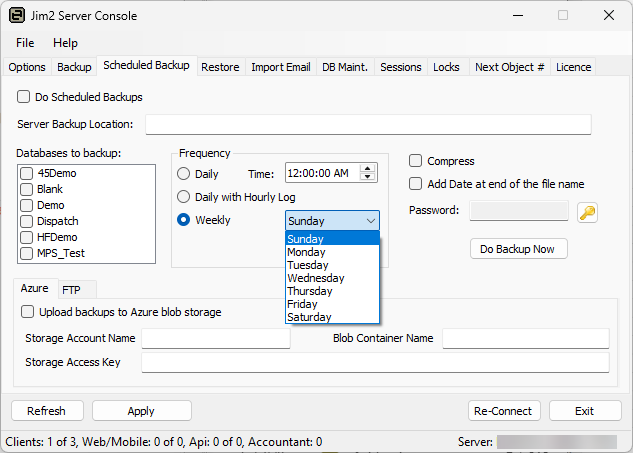Viewport: 633px width, 453px height.
Task: Pick Wednesday from the weekday list
Action: 316,278
